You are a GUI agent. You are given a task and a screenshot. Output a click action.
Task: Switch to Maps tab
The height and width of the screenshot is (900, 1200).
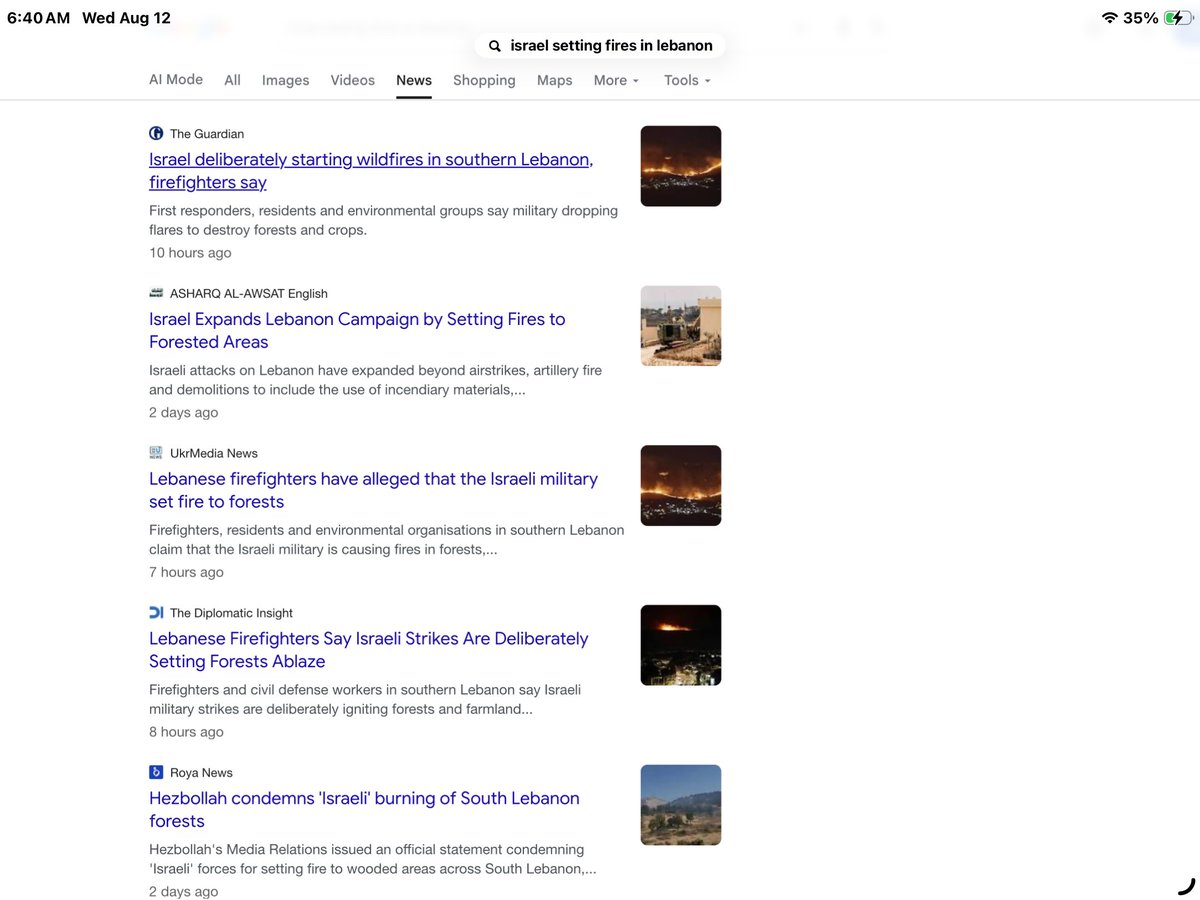tap(554, 80)
